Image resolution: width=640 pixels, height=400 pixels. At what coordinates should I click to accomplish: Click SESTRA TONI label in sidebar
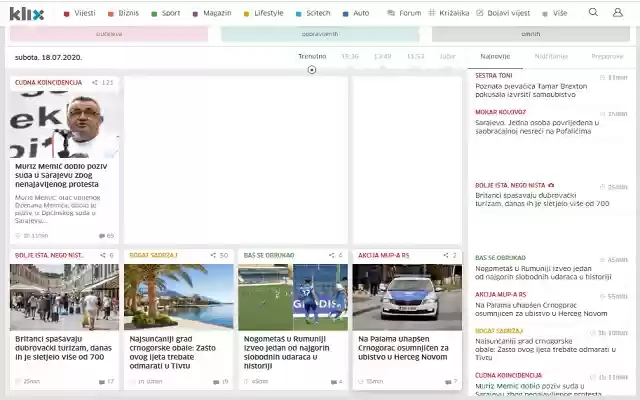493,76
